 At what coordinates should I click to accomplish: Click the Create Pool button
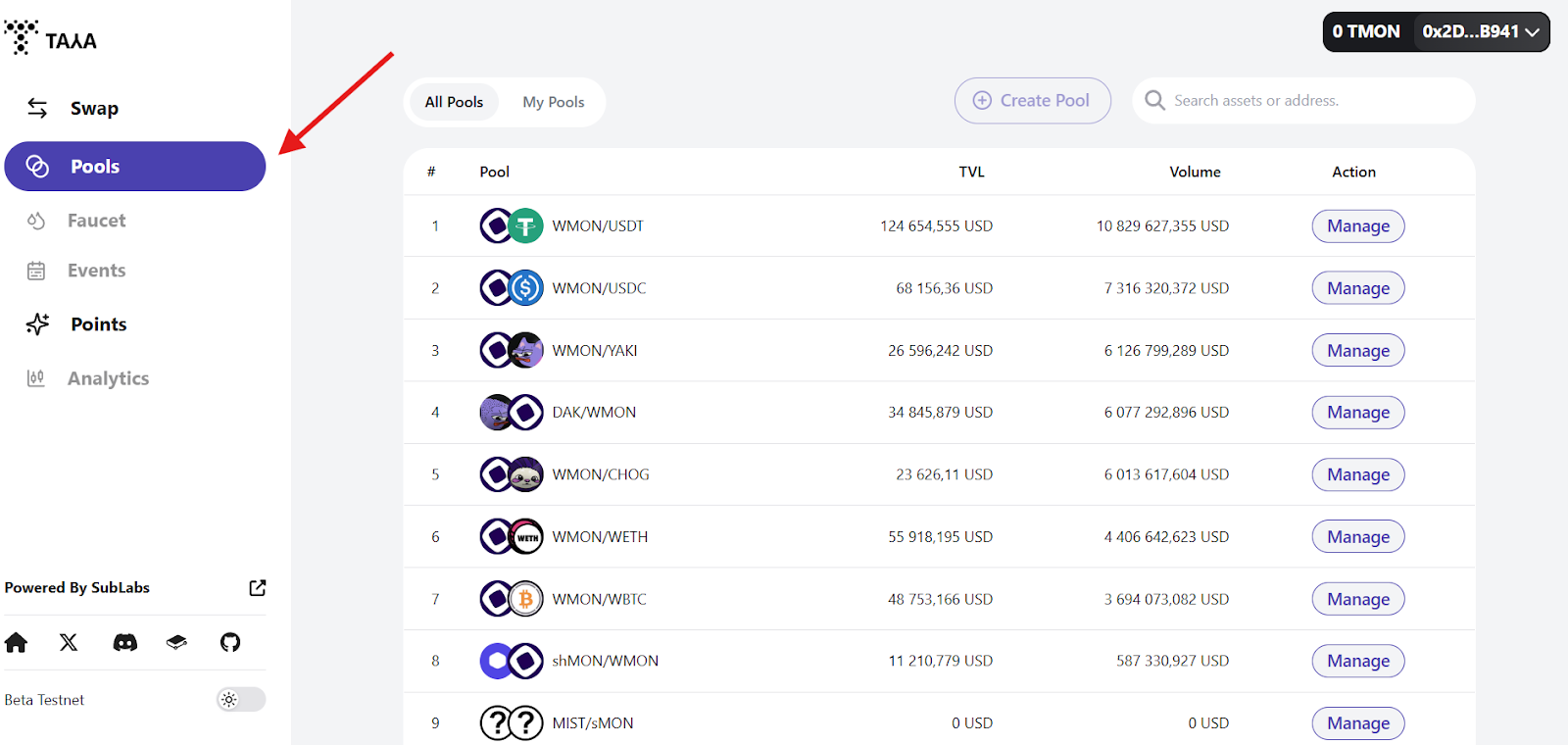1033,100
